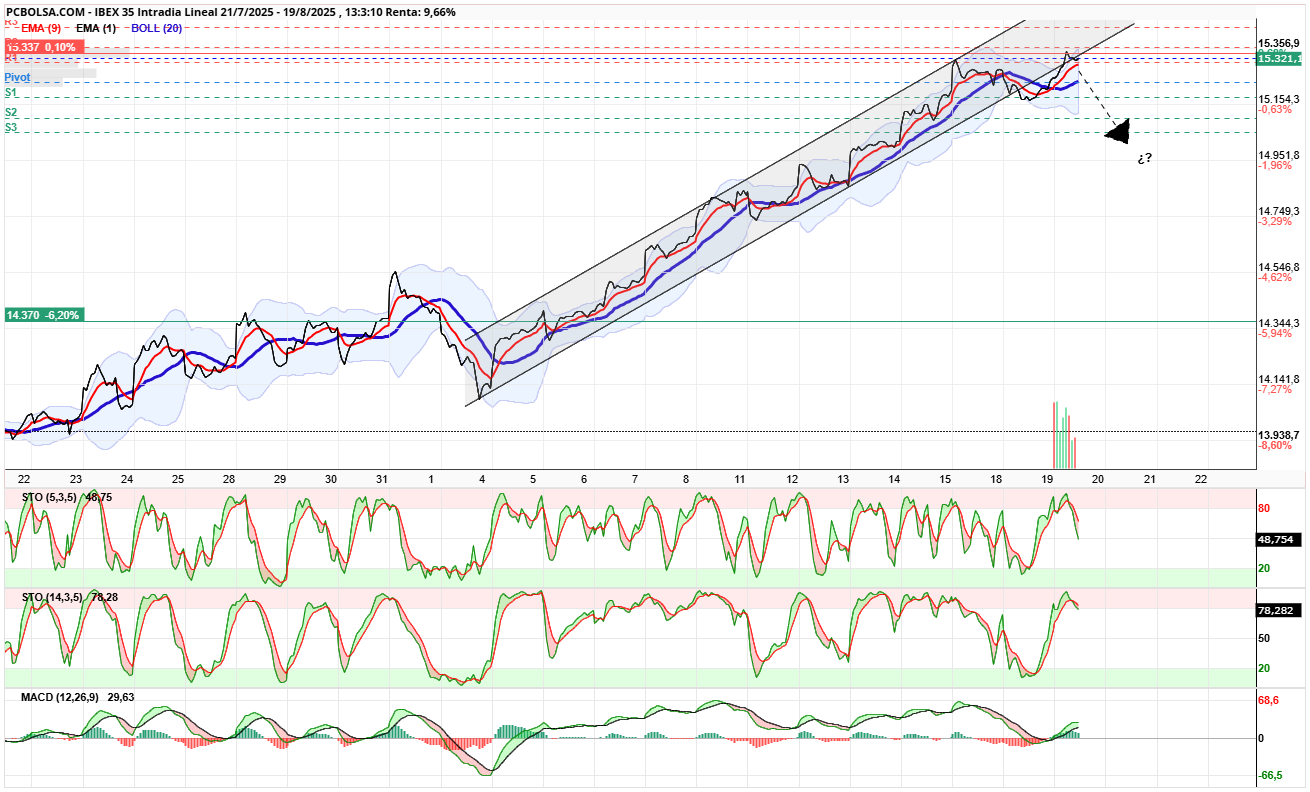Click the '68,6' MACD scale value
Image resolution: width=1310 pixels, height=792 pixels.
pyautogui.click(x=1268, y=701)
